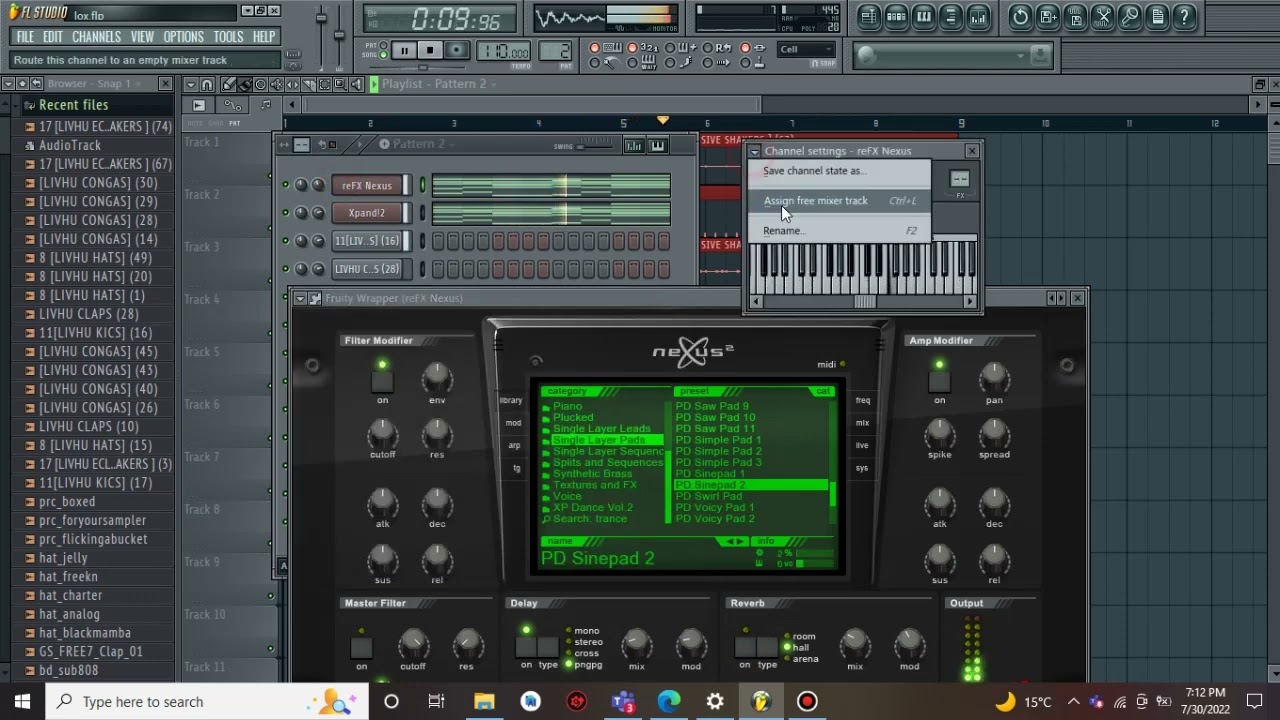Click the Undo history icon
The height and width of the screenshot is (720, 1280).
(x=1020, y=16)
